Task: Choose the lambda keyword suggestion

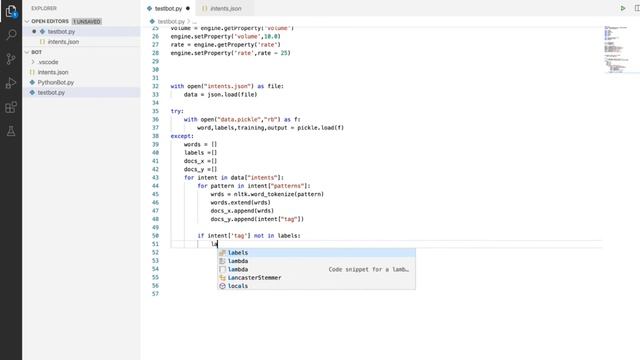Action: click(x=316, y=261)
